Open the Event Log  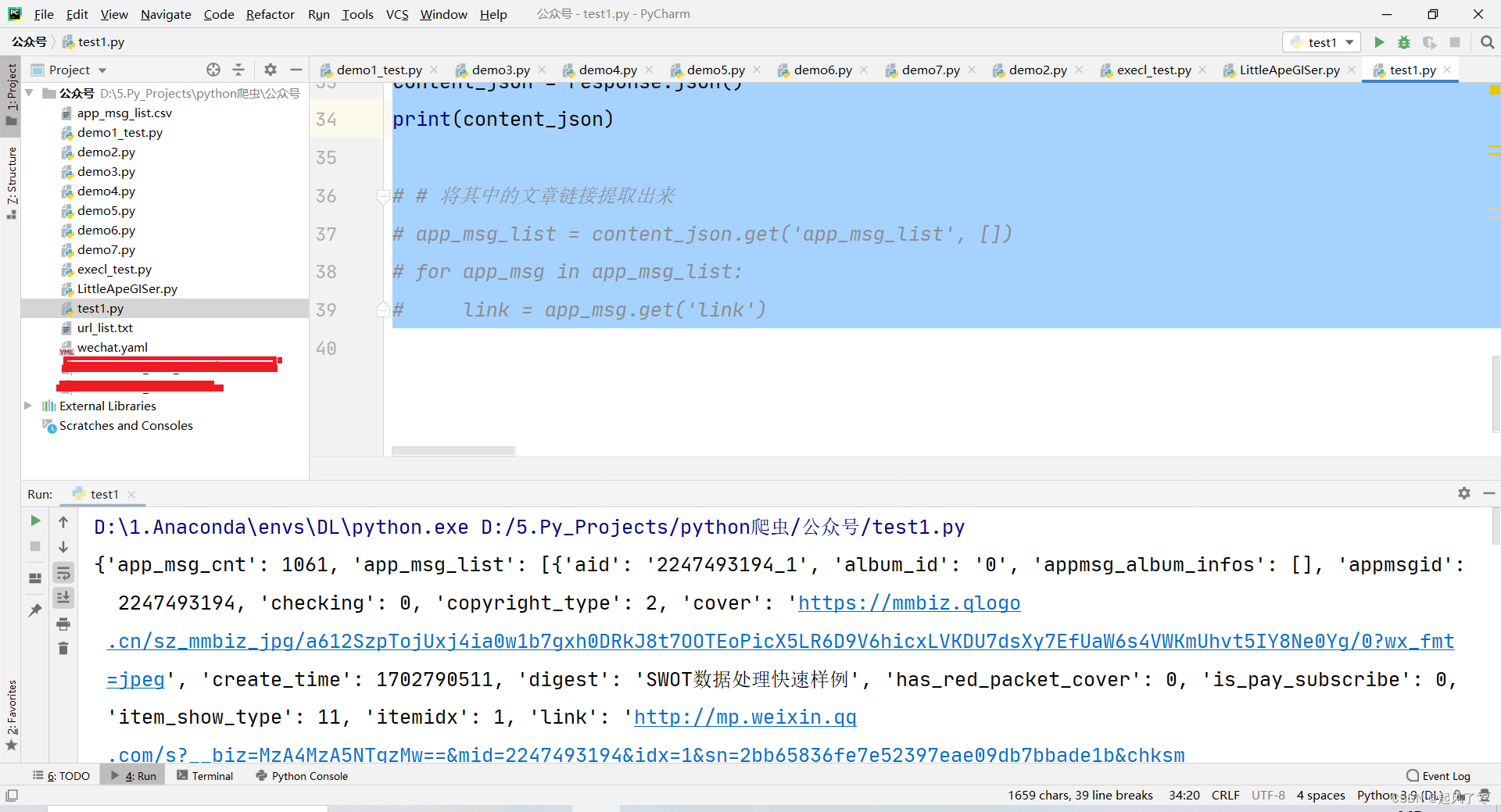(x=1438, y=776)
